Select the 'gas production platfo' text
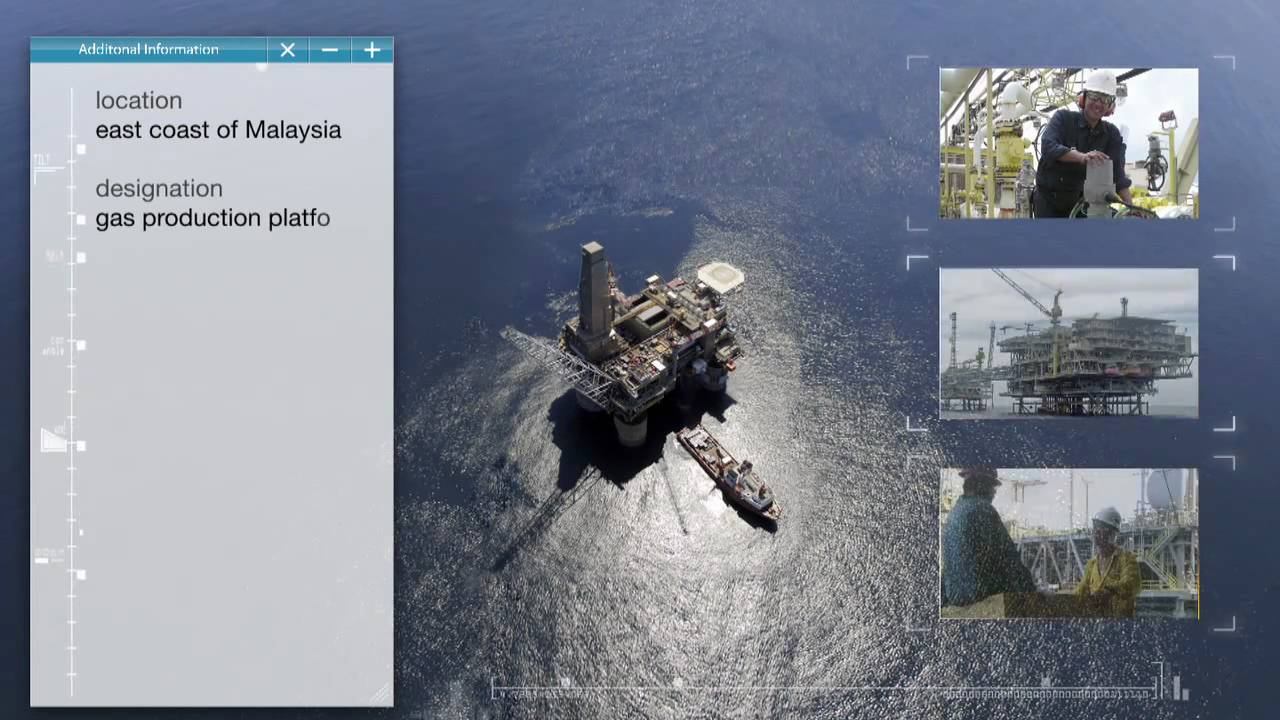Screen dimensions: 1280x720 (x=212, y=218)
